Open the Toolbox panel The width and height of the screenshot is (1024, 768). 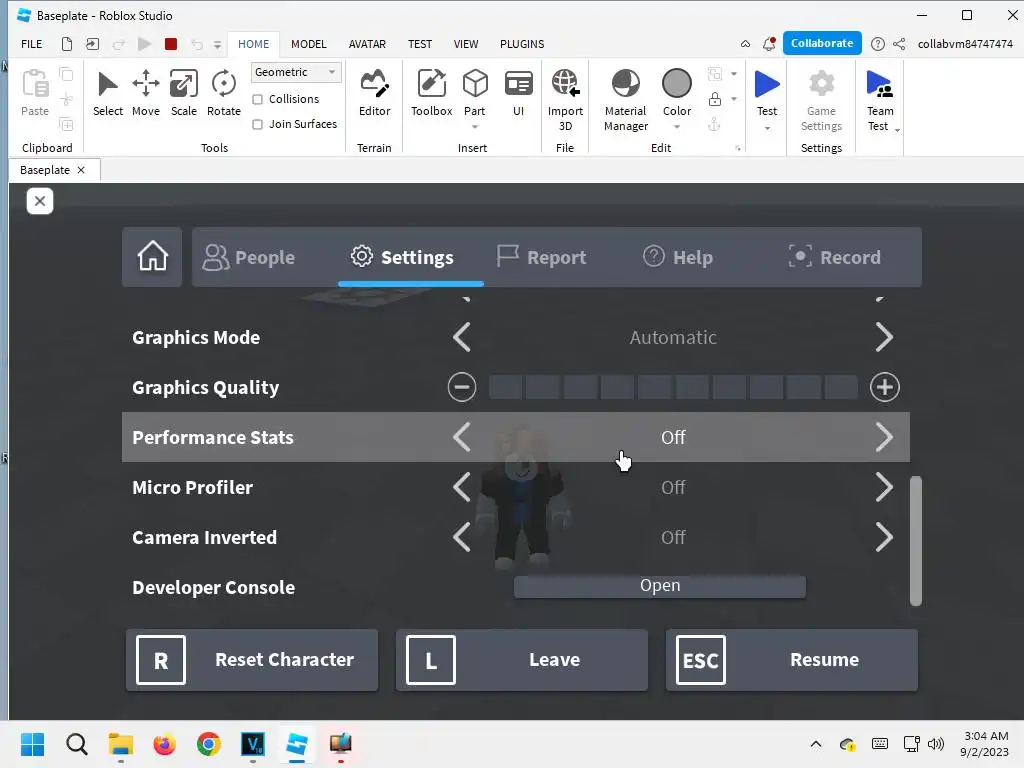pos(431,93)
